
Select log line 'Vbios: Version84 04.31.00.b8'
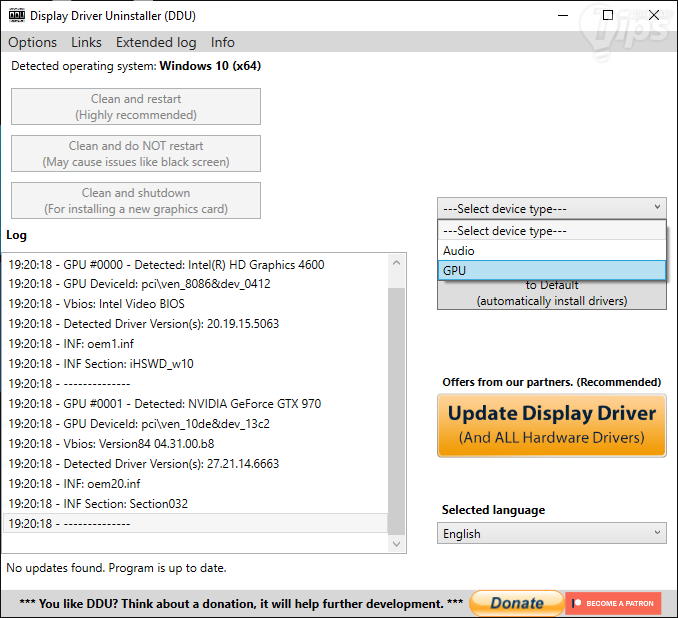[195, 444]
